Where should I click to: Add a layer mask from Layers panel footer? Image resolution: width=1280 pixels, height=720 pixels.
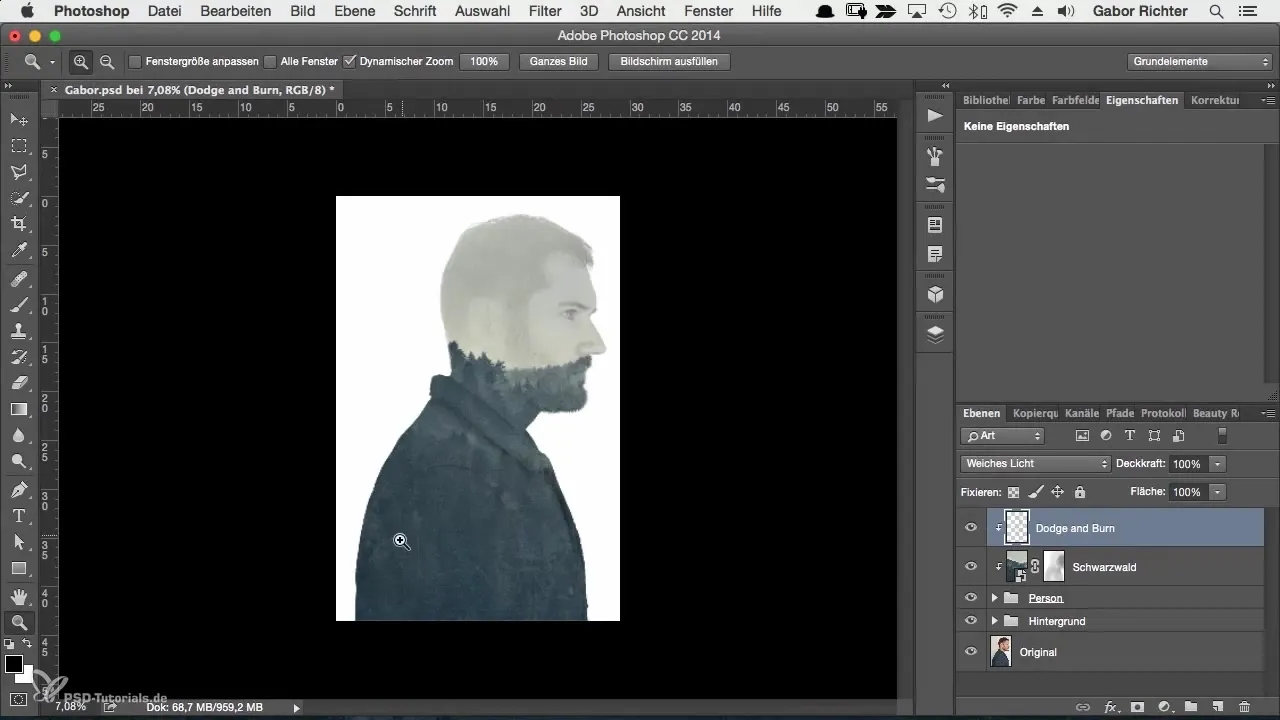coord(1138,706)
